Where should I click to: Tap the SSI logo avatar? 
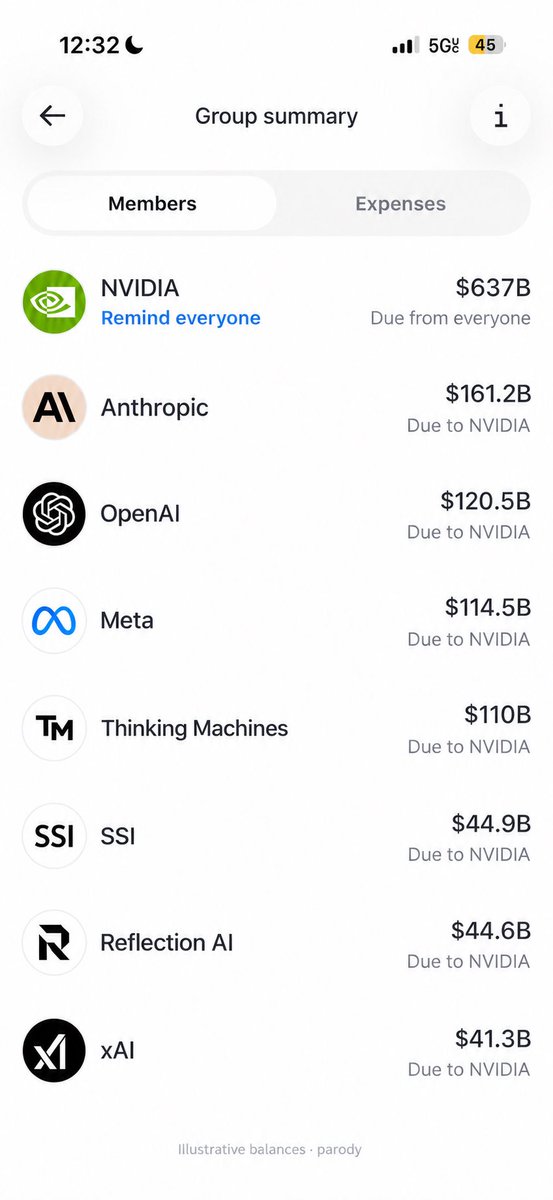coord(54,835)
